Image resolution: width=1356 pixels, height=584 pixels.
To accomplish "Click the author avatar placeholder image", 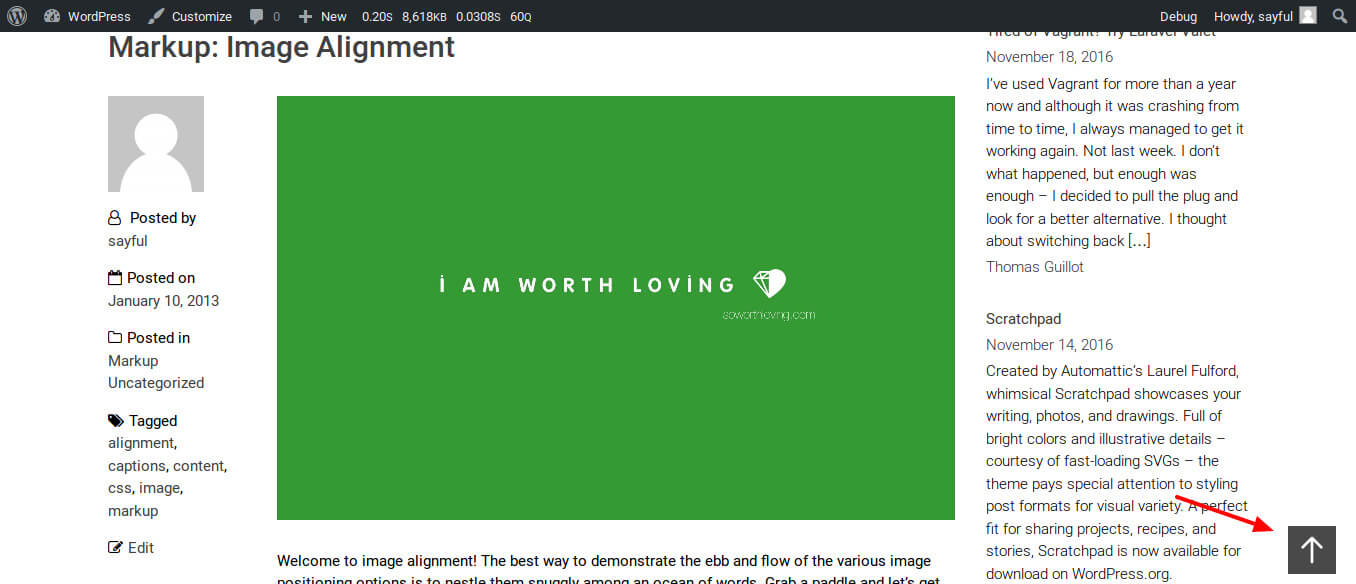I will coord(156,144).
